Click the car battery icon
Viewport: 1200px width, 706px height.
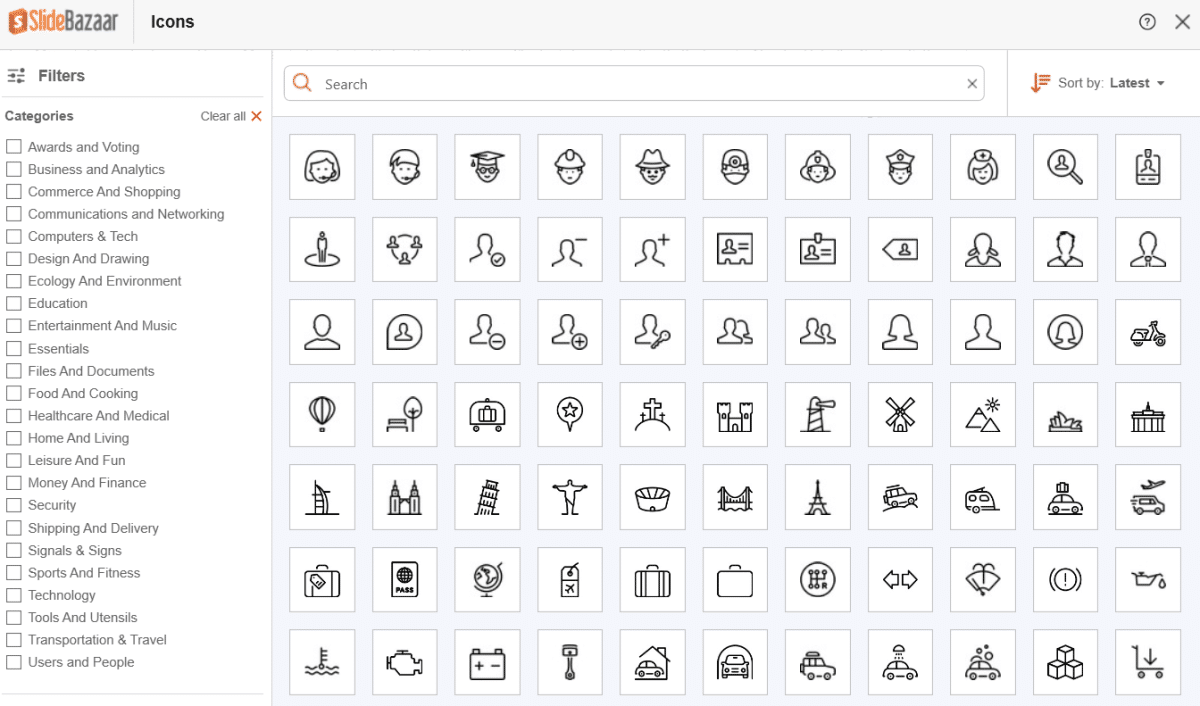point(487,661)
